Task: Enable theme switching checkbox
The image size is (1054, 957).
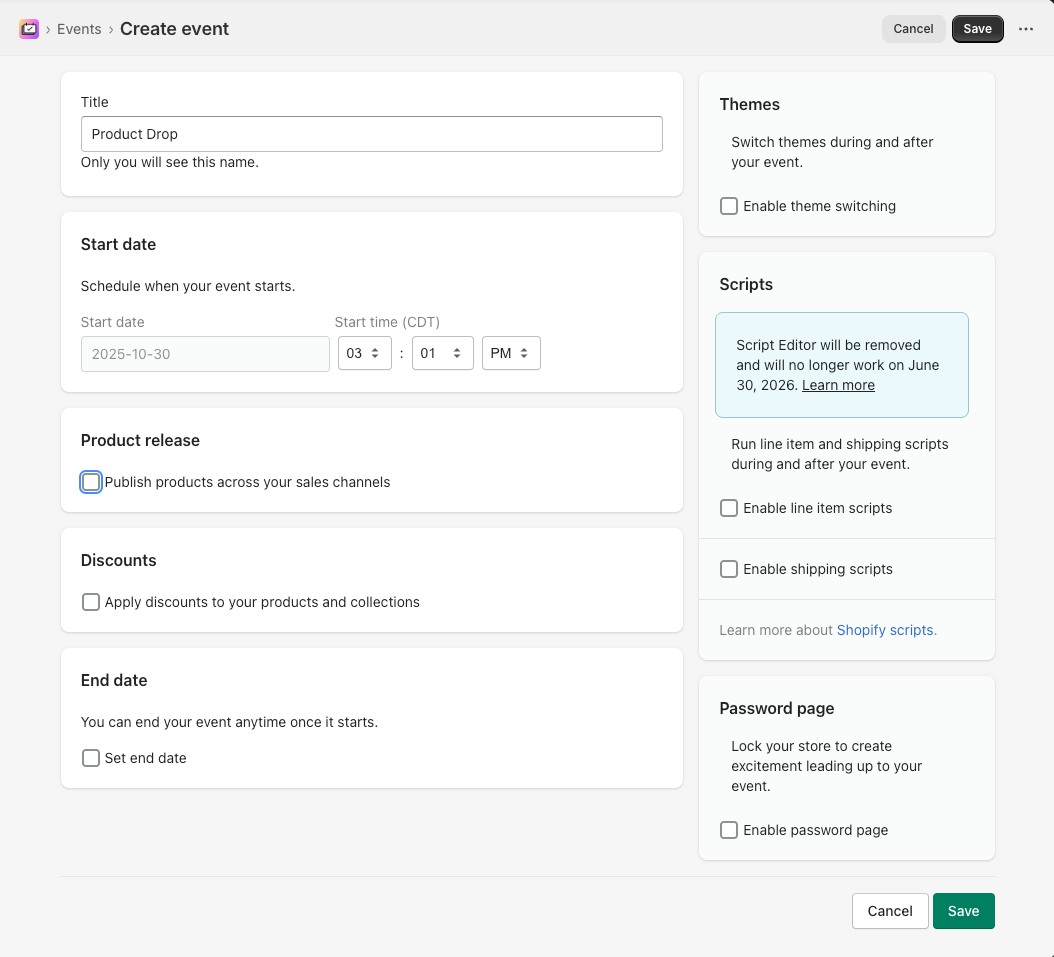Action: click(x=729, y=206)
